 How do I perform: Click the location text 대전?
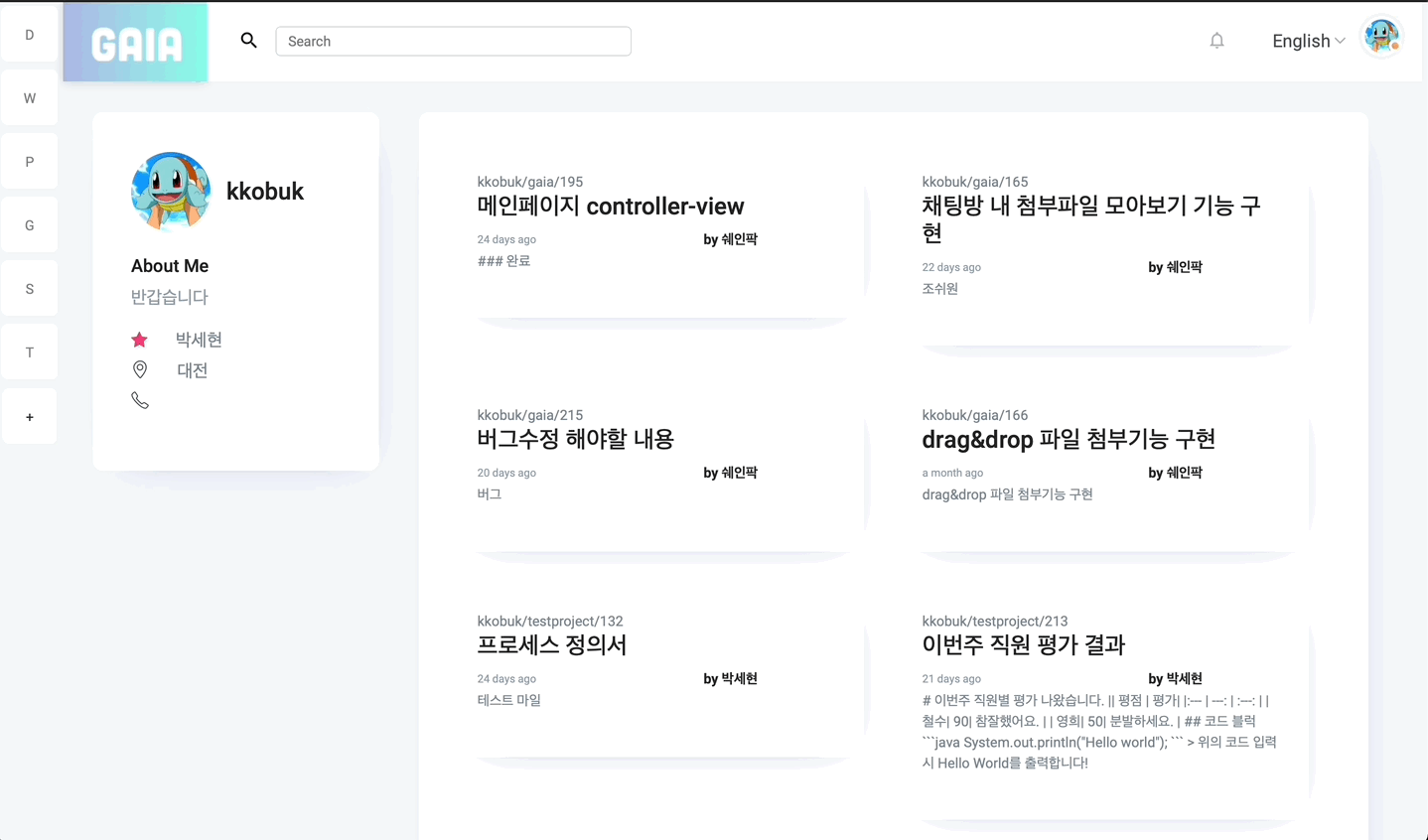[x=192, y=370]
